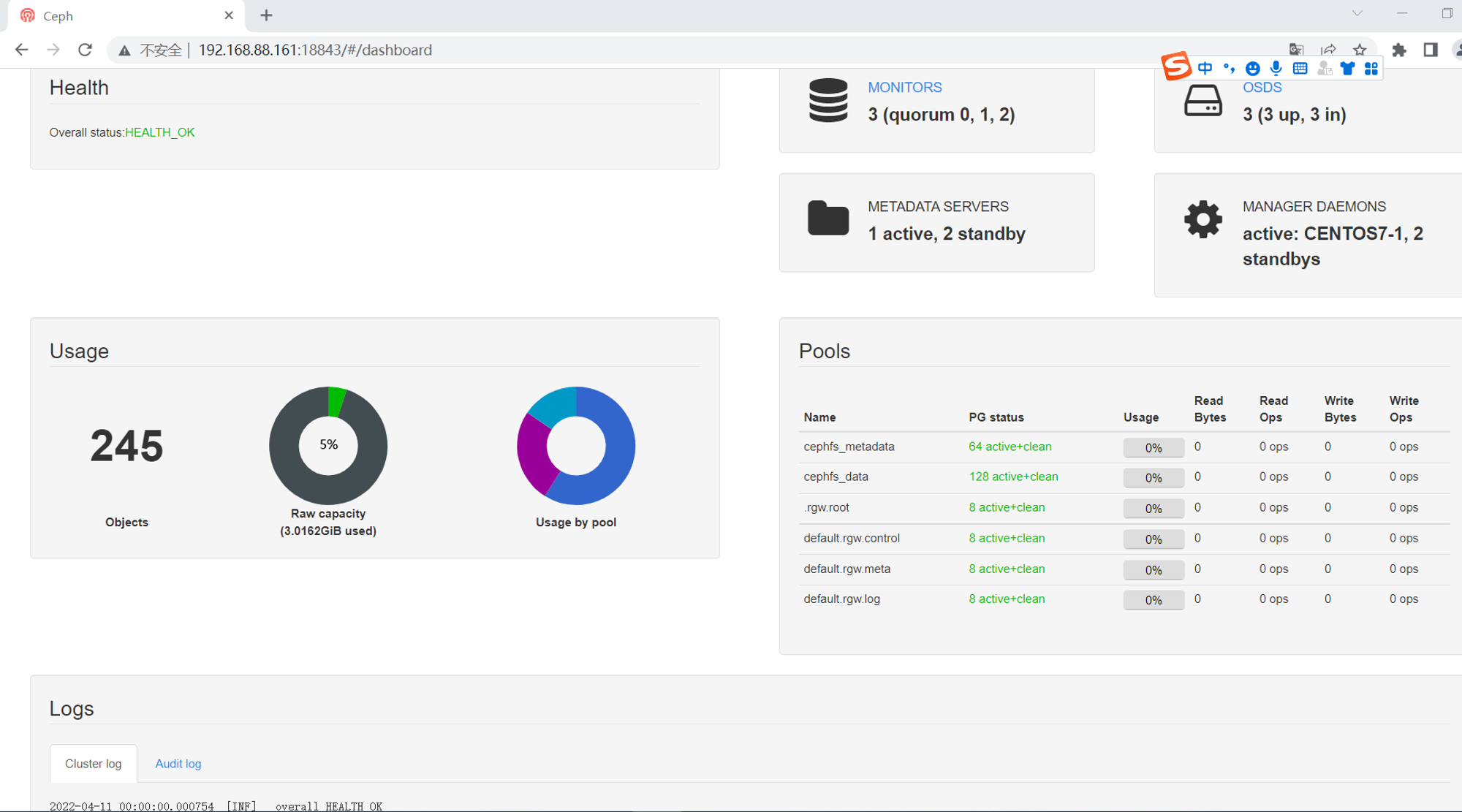The height and width of the screenshot is (812, 1462).
Task: Bookmark this page with the star
Action: 1360,50
